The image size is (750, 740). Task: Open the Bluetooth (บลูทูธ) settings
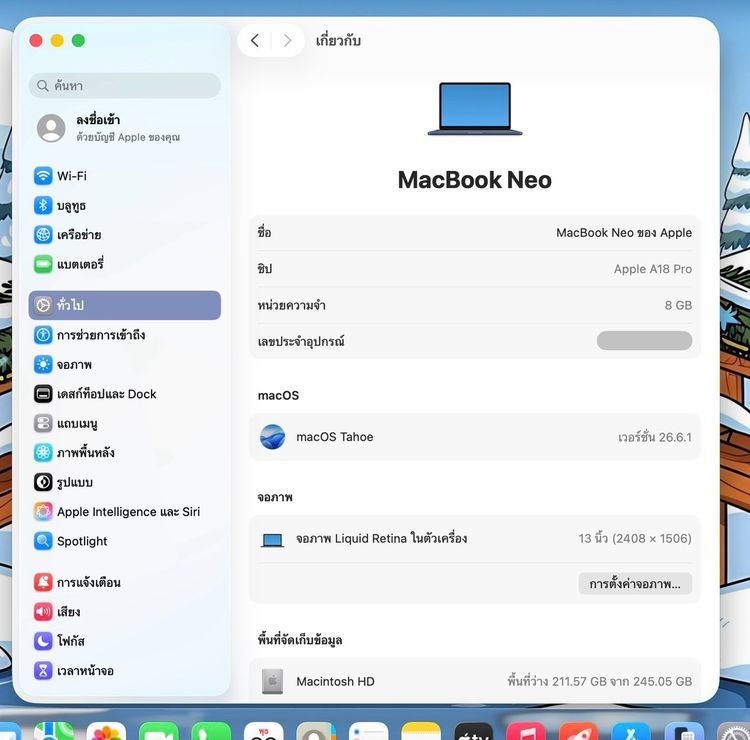coord(124,206)
